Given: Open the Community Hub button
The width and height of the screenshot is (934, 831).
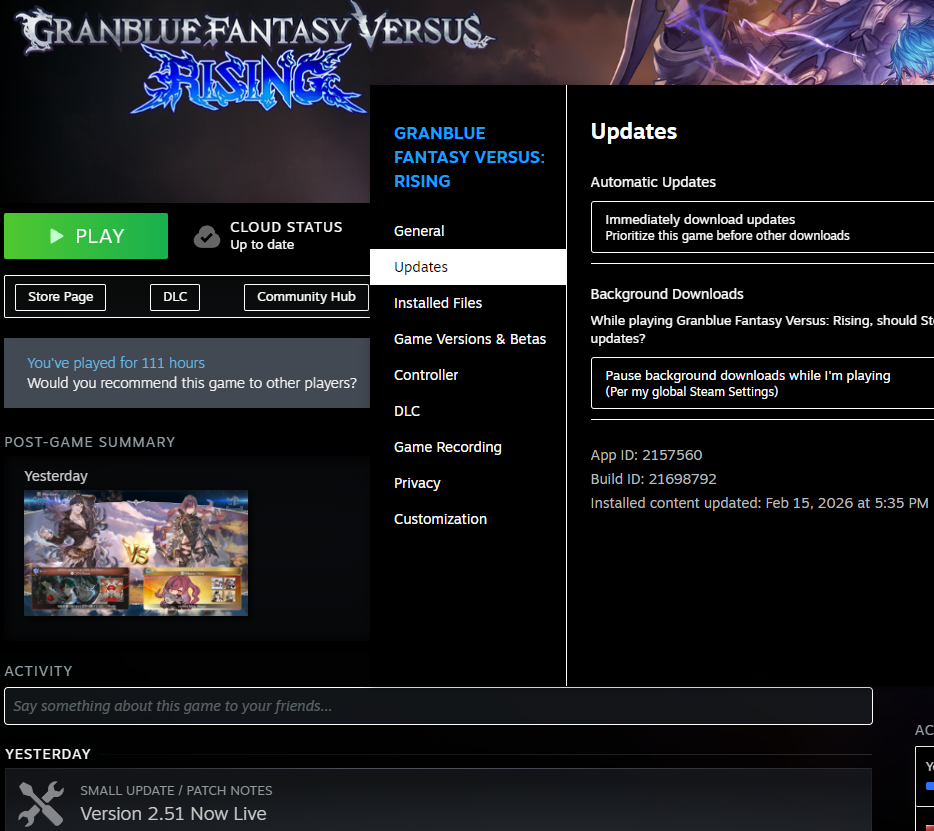Looking at the screenshot, I should click(306, 297).
